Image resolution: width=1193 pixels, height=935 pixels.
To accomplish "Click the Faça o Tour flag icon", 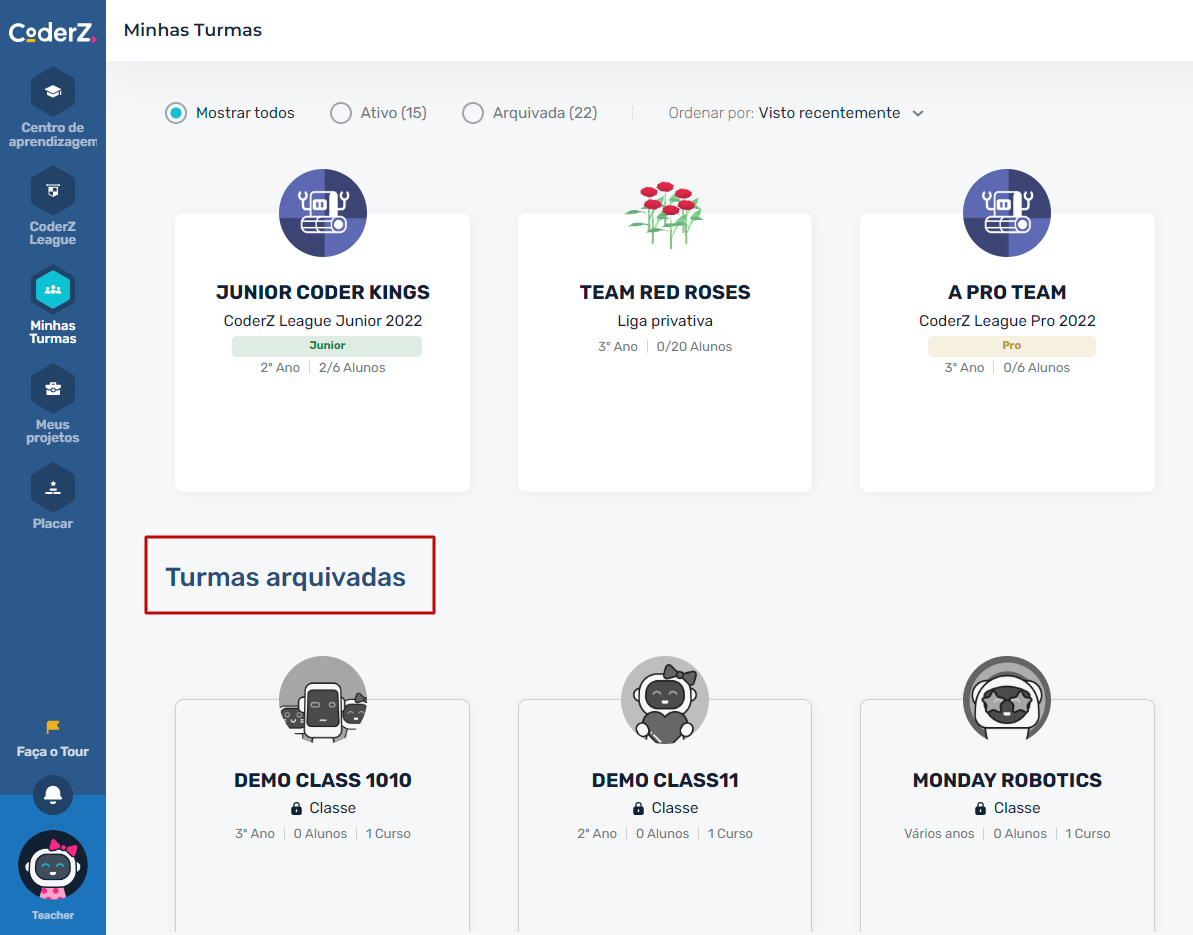I will pyautogui.click(x=52, y=727).
